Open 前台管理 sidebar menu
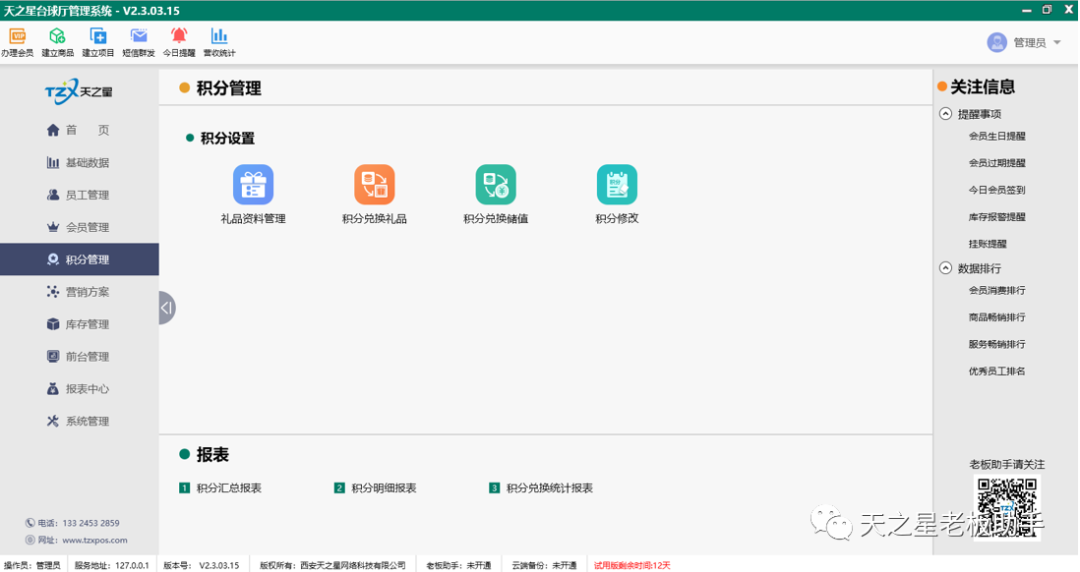1080x572 pixels. [78, 357]
